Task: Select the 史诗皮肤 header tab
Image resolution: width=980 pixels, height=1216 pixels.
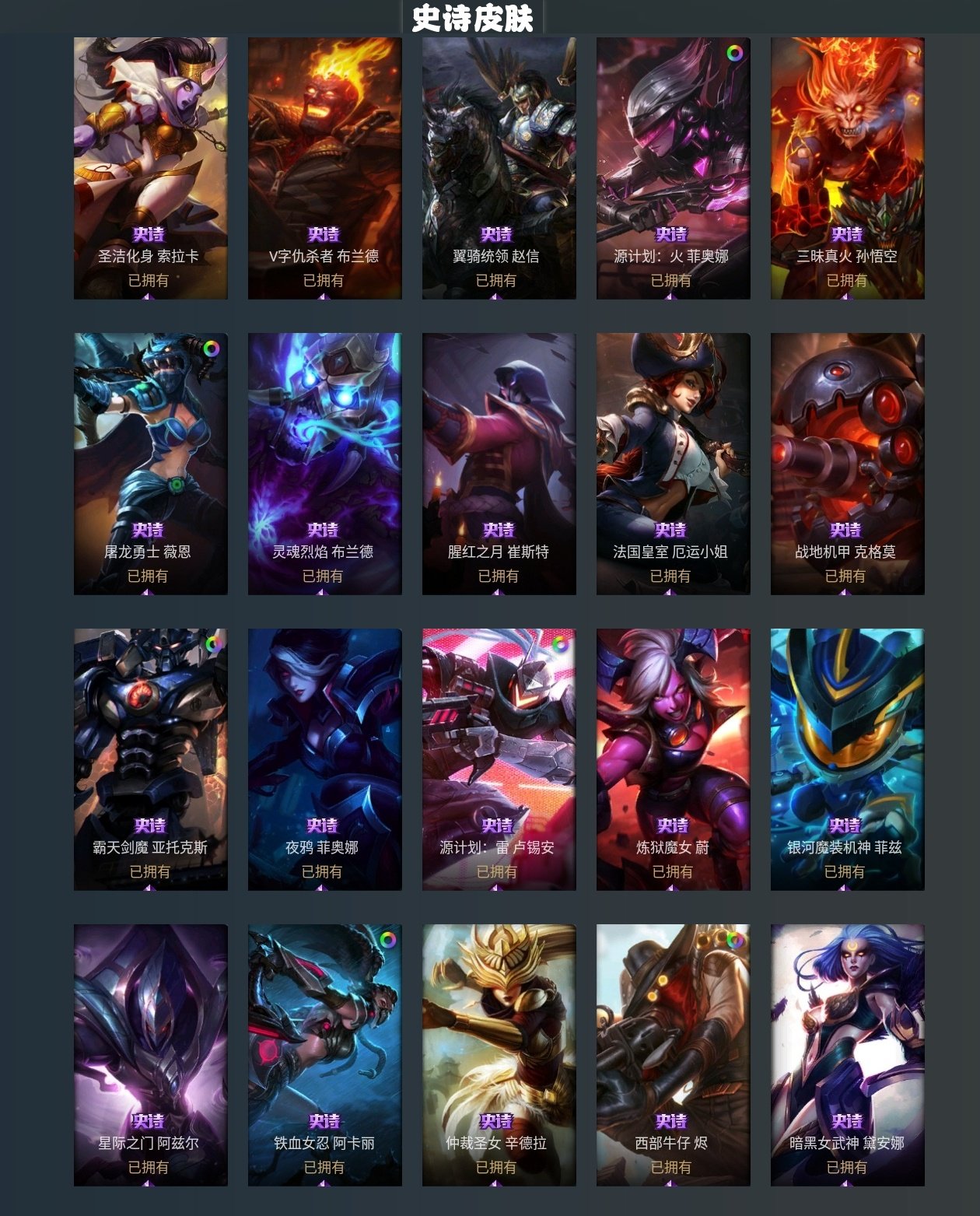Action: pyautogui.click(x=473, y=18)
